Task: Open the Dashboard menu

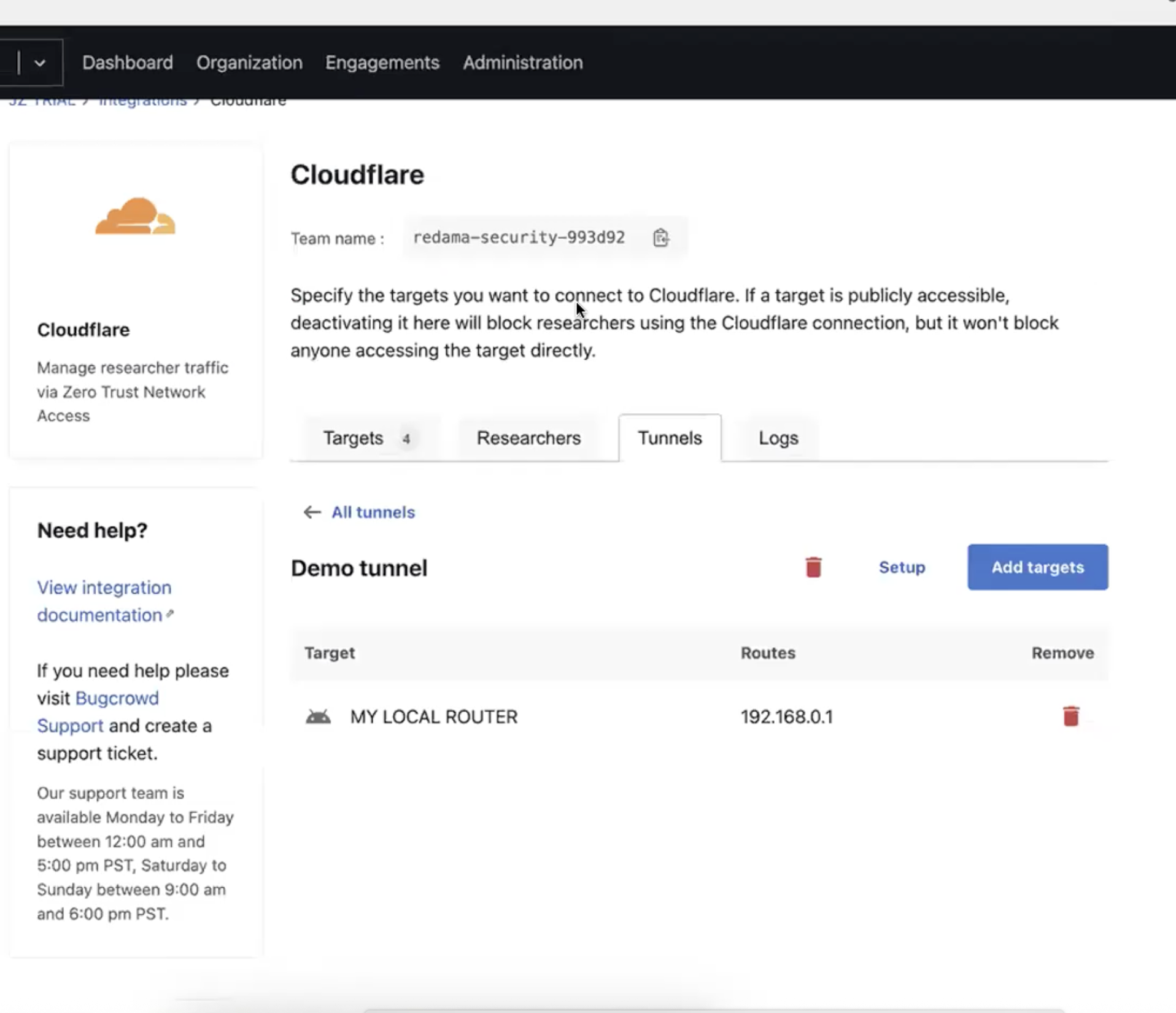Action: (128, 63)
